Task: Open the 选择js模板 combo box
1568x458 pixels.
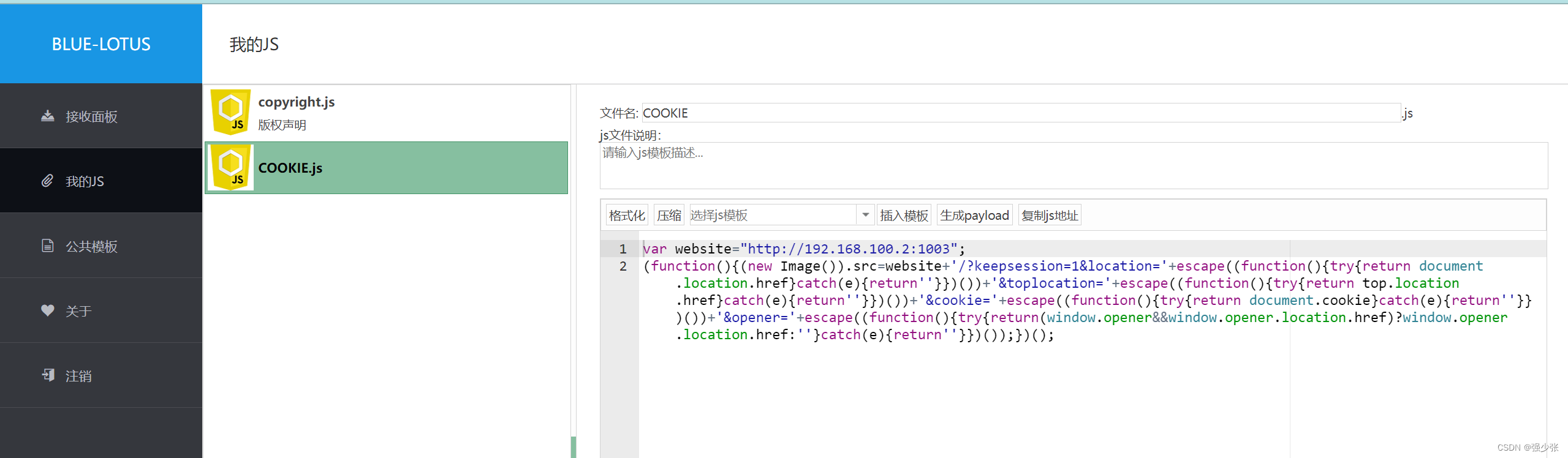Action: click(781, 216)
